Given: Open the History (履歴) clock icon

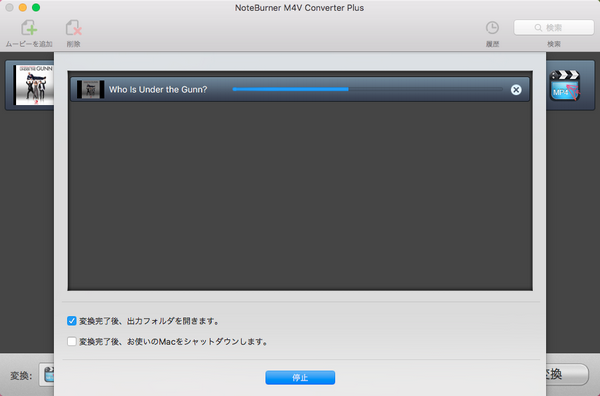Looking at the screenshot, I should pyautogui.click(x=492, y=28).
